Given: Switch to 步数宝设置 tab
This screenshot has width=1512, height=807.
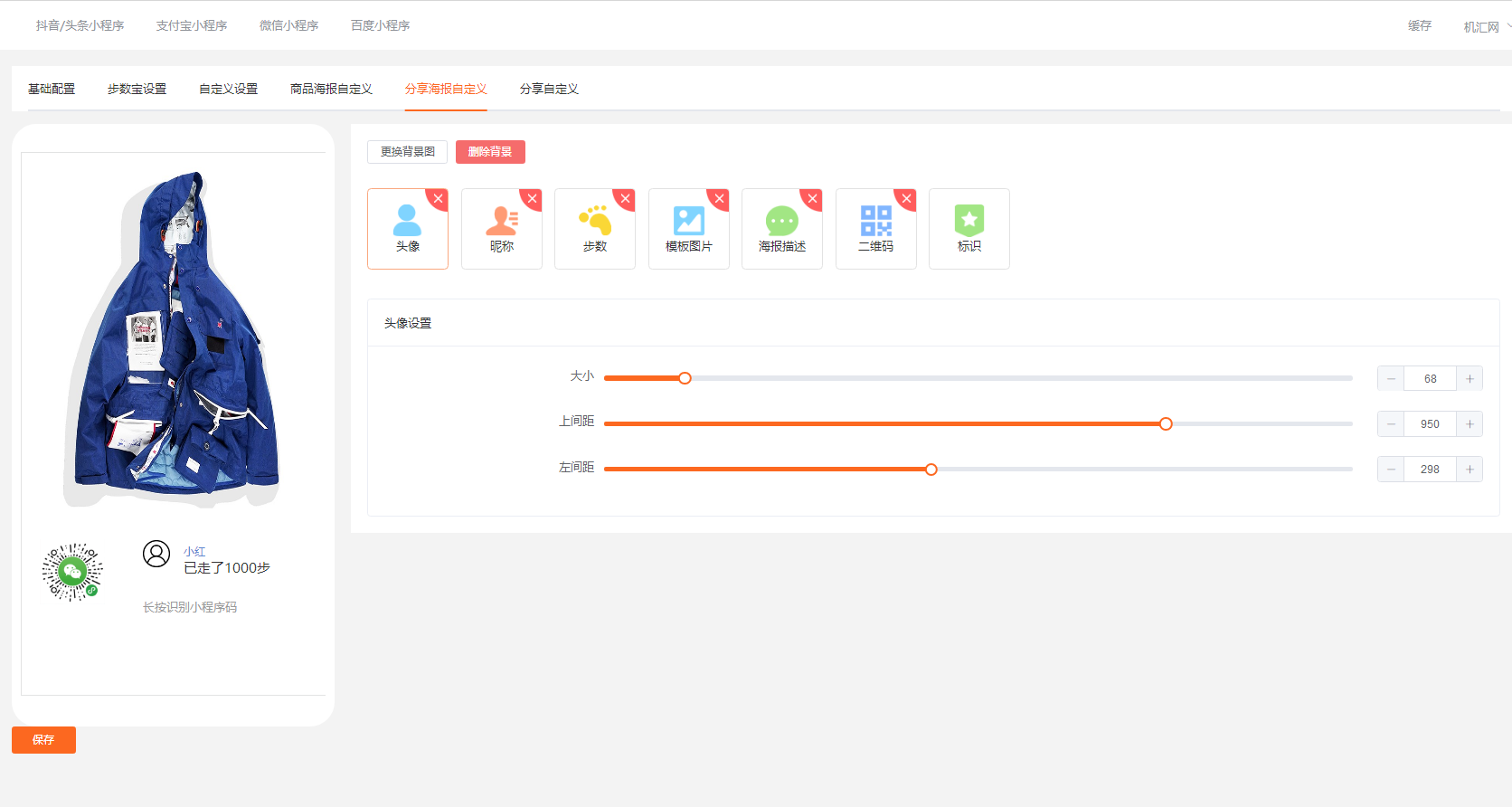Looking at the screenshot, I should (137, 89).
